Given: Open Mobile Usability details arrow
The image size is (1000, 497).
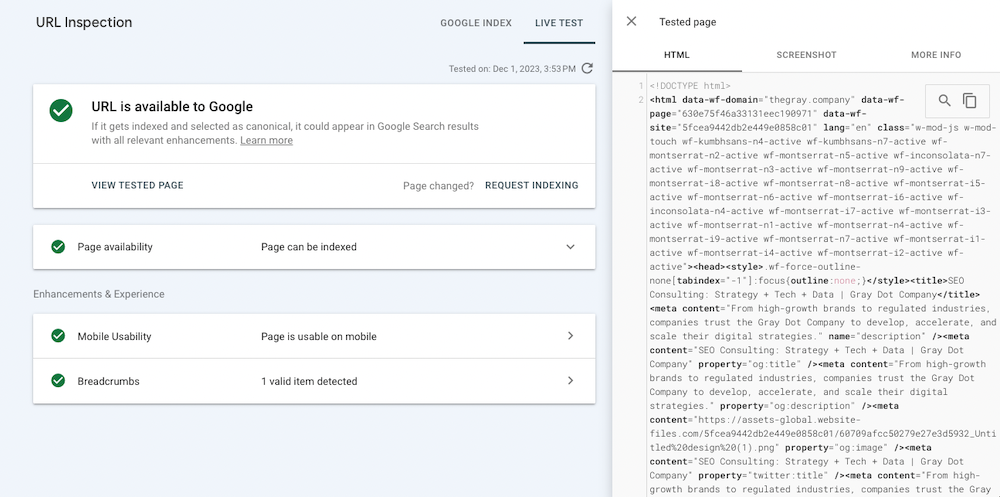Looking at the screenshot, I should (x=570, y=336).
